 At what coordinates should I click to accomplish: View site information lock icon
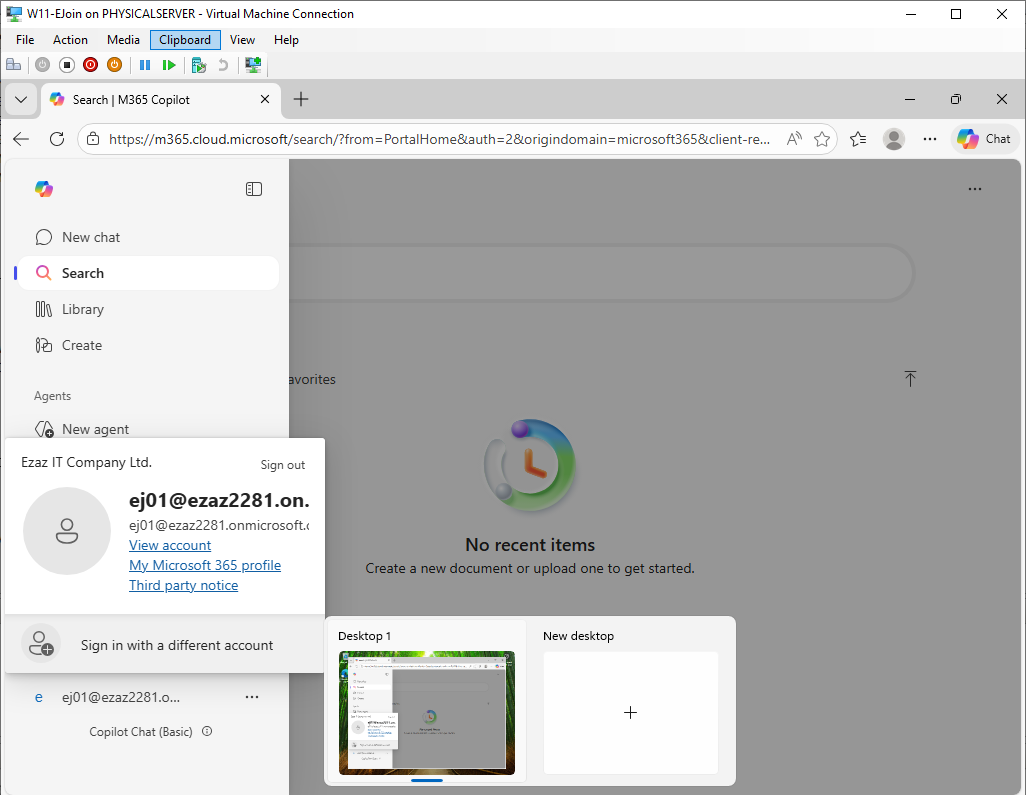(94, 139)
